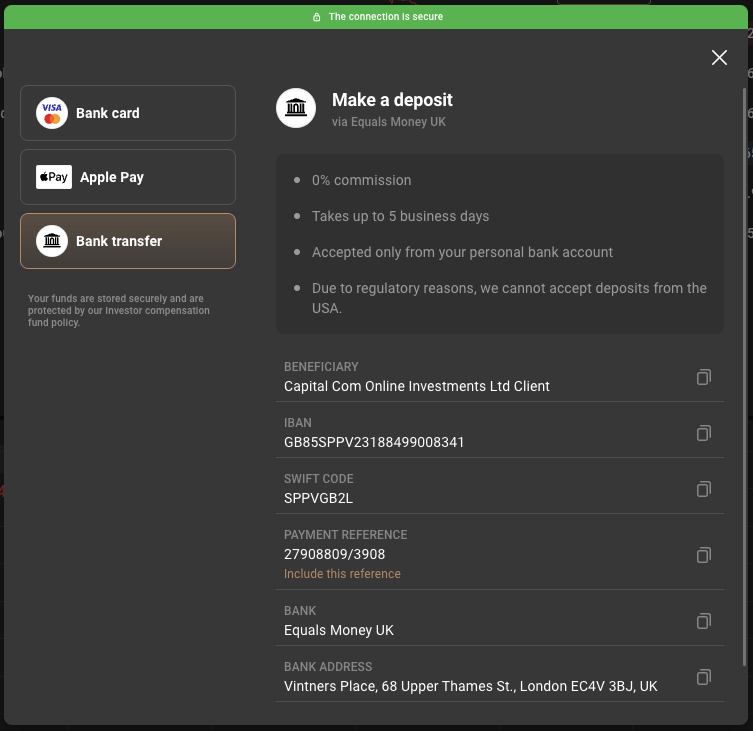753x731 pixels.
Task: Close the deposit dialog
Action: 719,58
